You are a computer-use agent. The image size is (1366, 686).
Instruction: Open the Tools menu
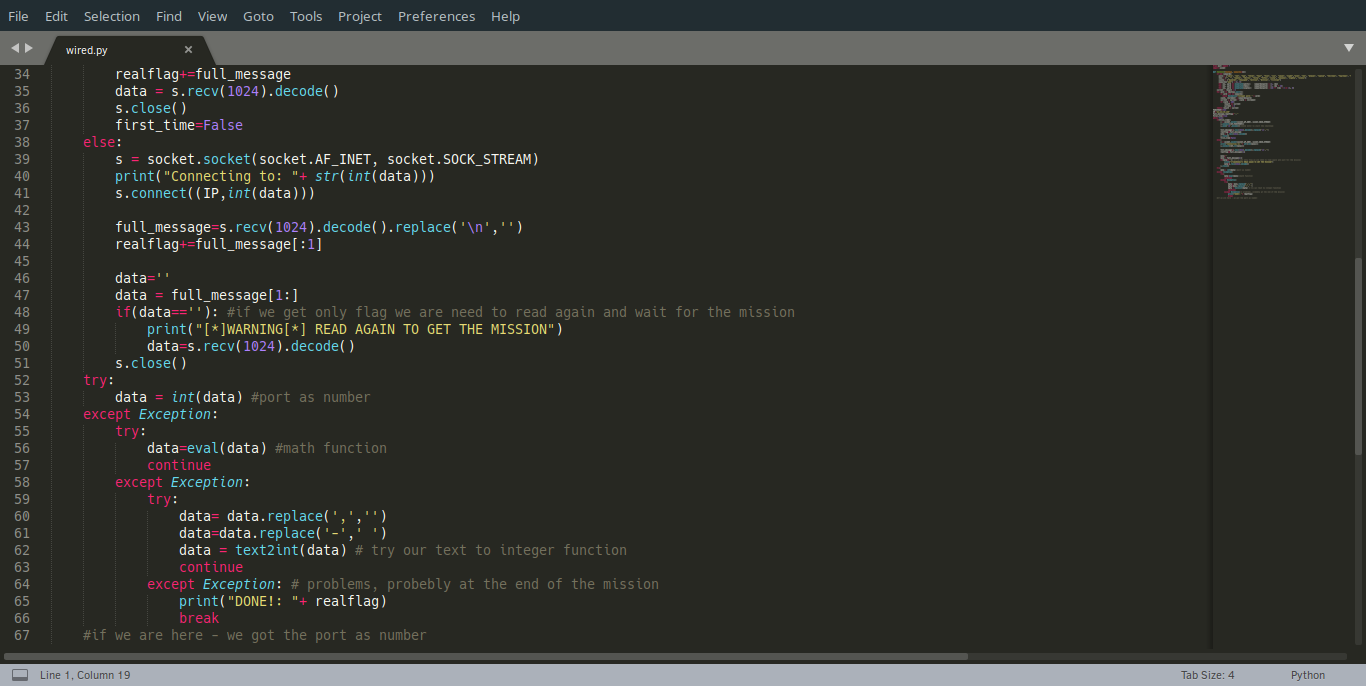[306, 16]
